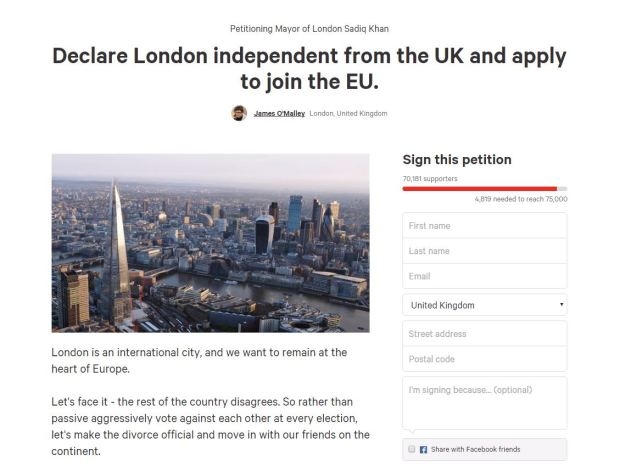Focus the Postal code field

pyautogui.click(x=484, y=359)
